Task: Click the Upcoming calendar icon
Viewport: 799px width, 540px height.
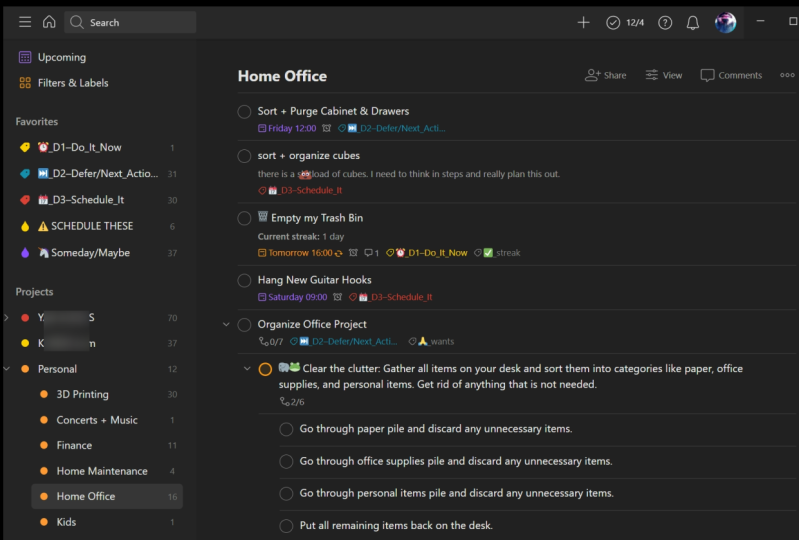Action: [25, 57]
